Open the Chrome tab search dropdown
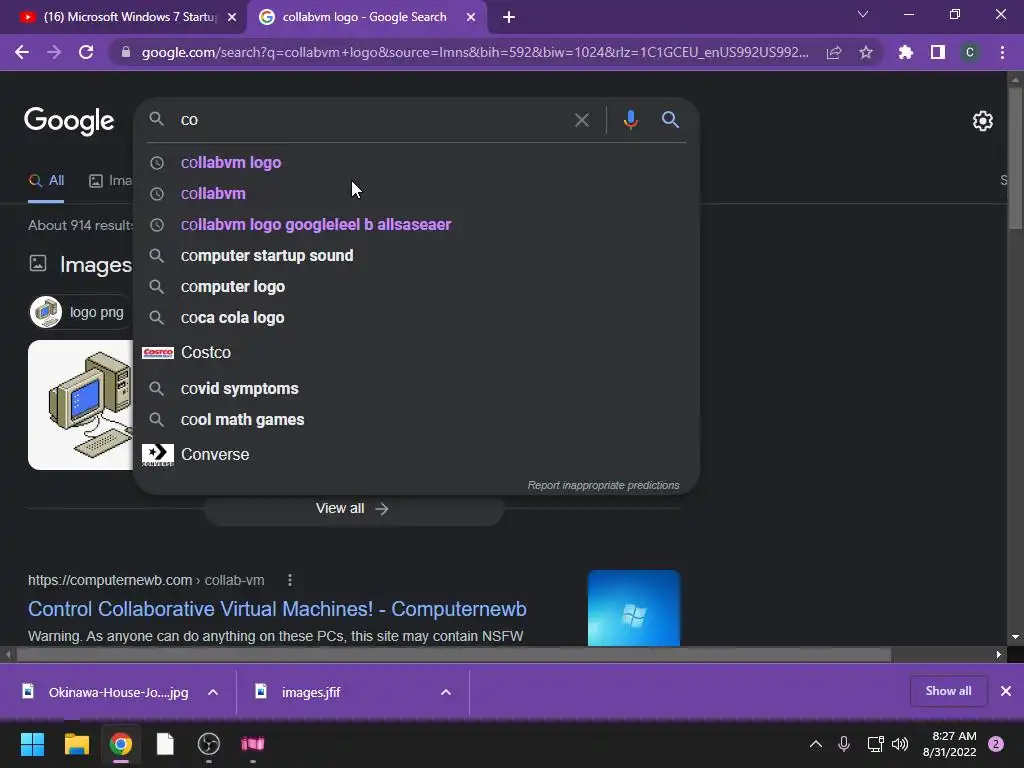This screenshot has height=768, width=1024. pos(863,14)
